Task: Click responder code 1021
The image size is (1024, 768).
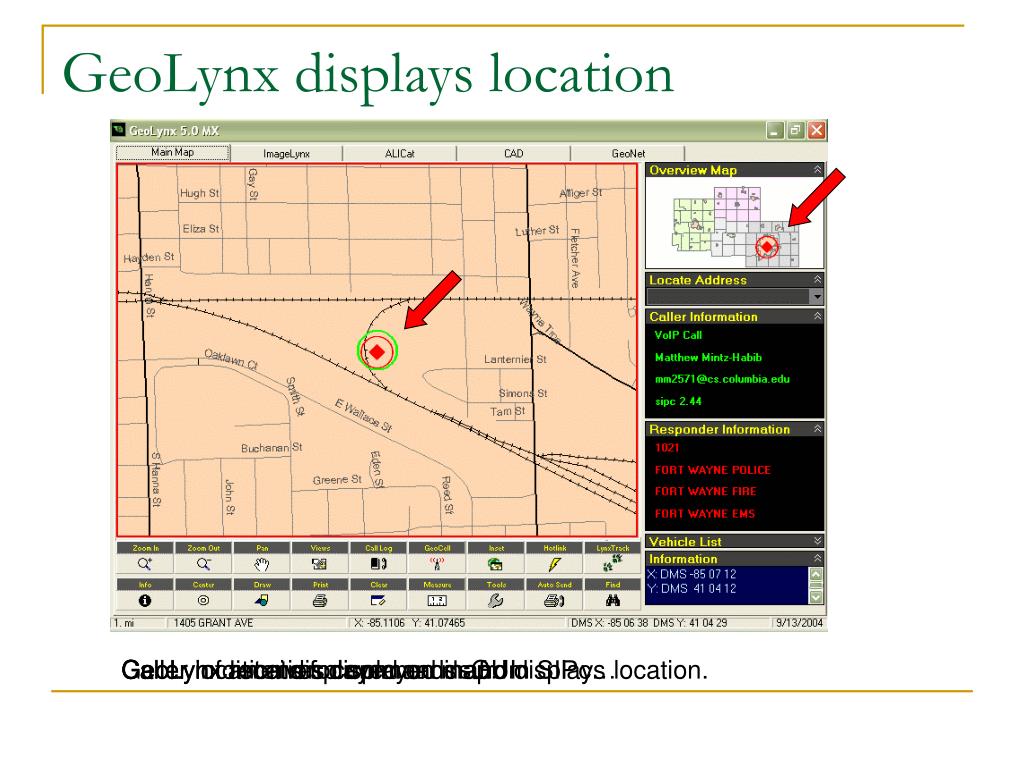Action: pos(667,447)
